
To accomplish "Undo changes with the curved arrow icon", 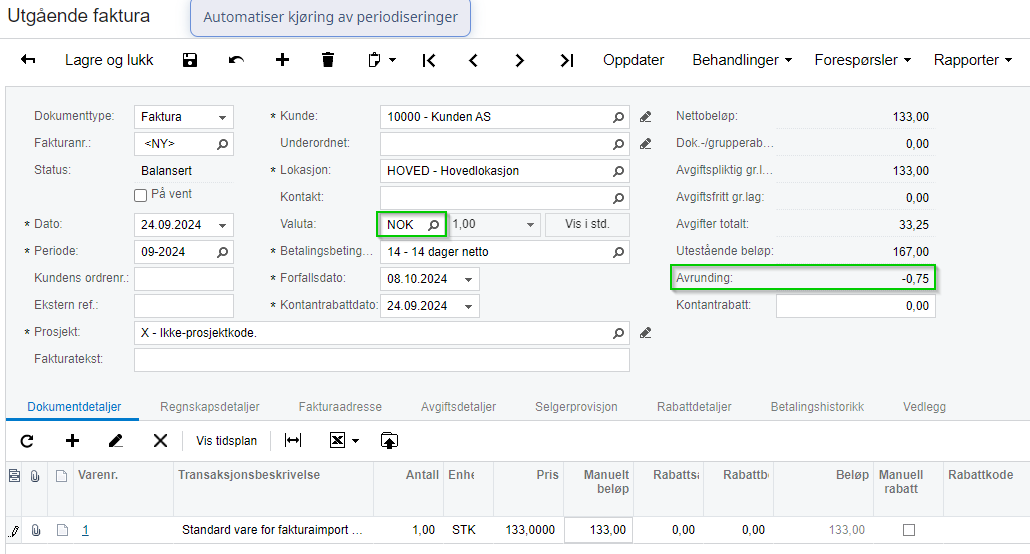I will click(x=236, y=60).
